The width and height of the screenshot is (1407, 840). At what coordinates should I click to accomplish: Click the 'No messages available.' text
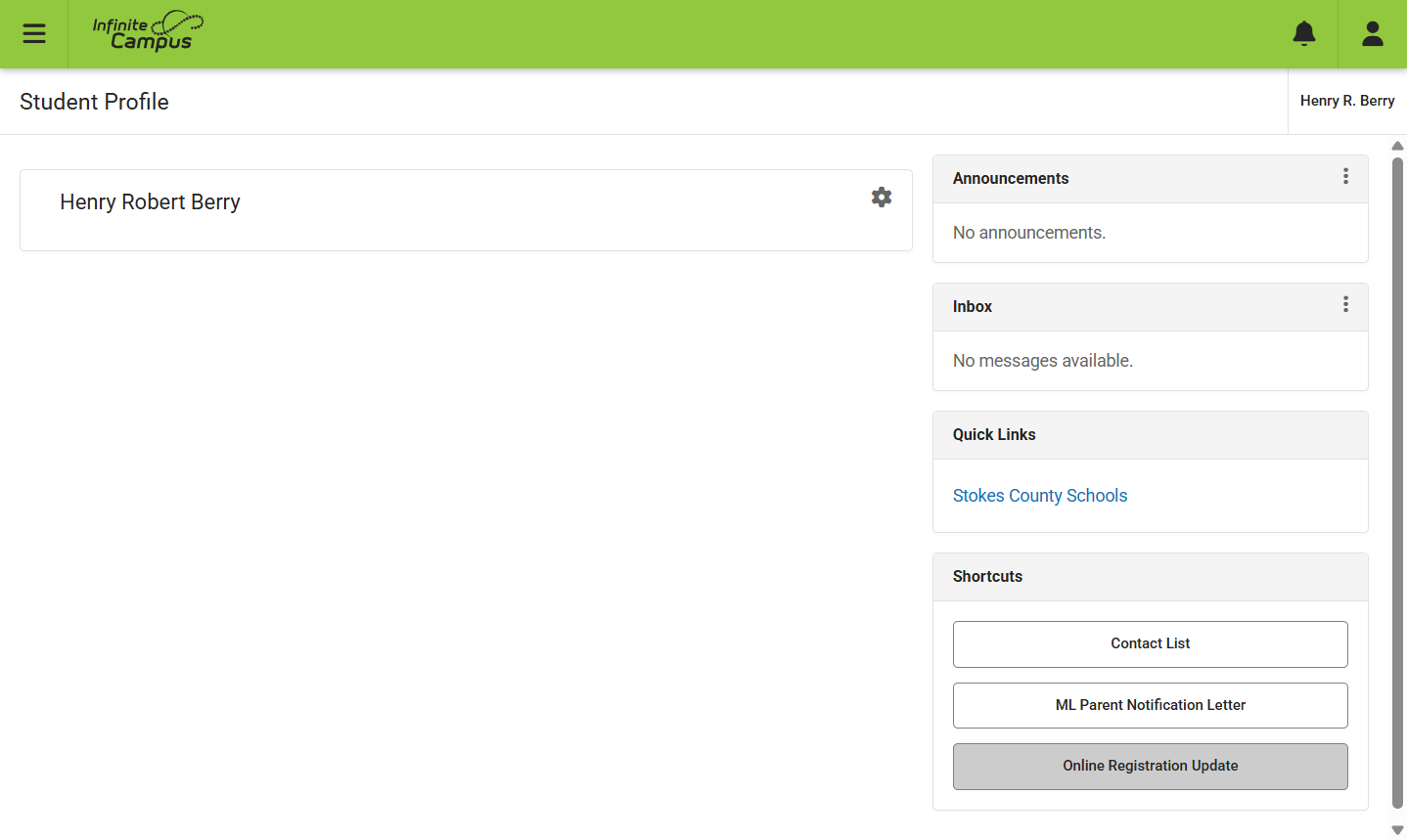pos(1043,361)
